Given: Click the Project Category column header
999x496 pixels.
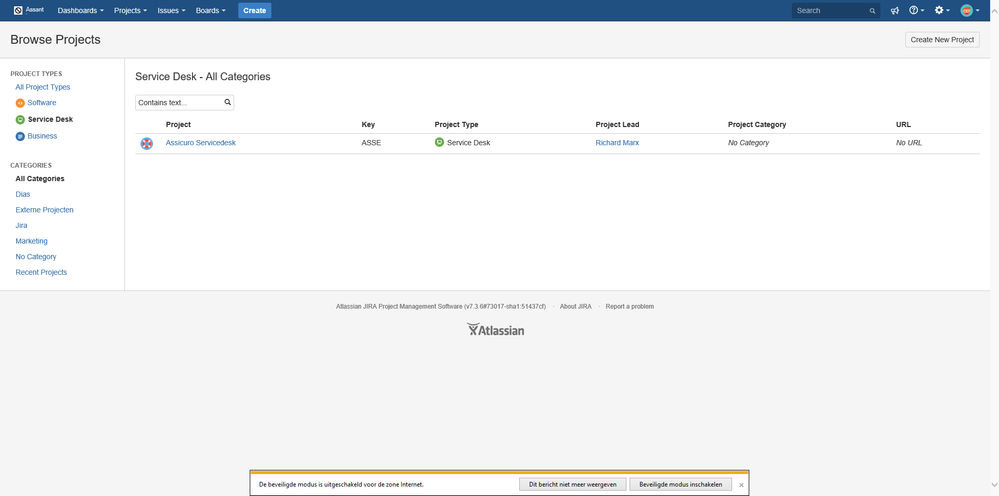Looking at the screenshot, I should click(757, 124).
